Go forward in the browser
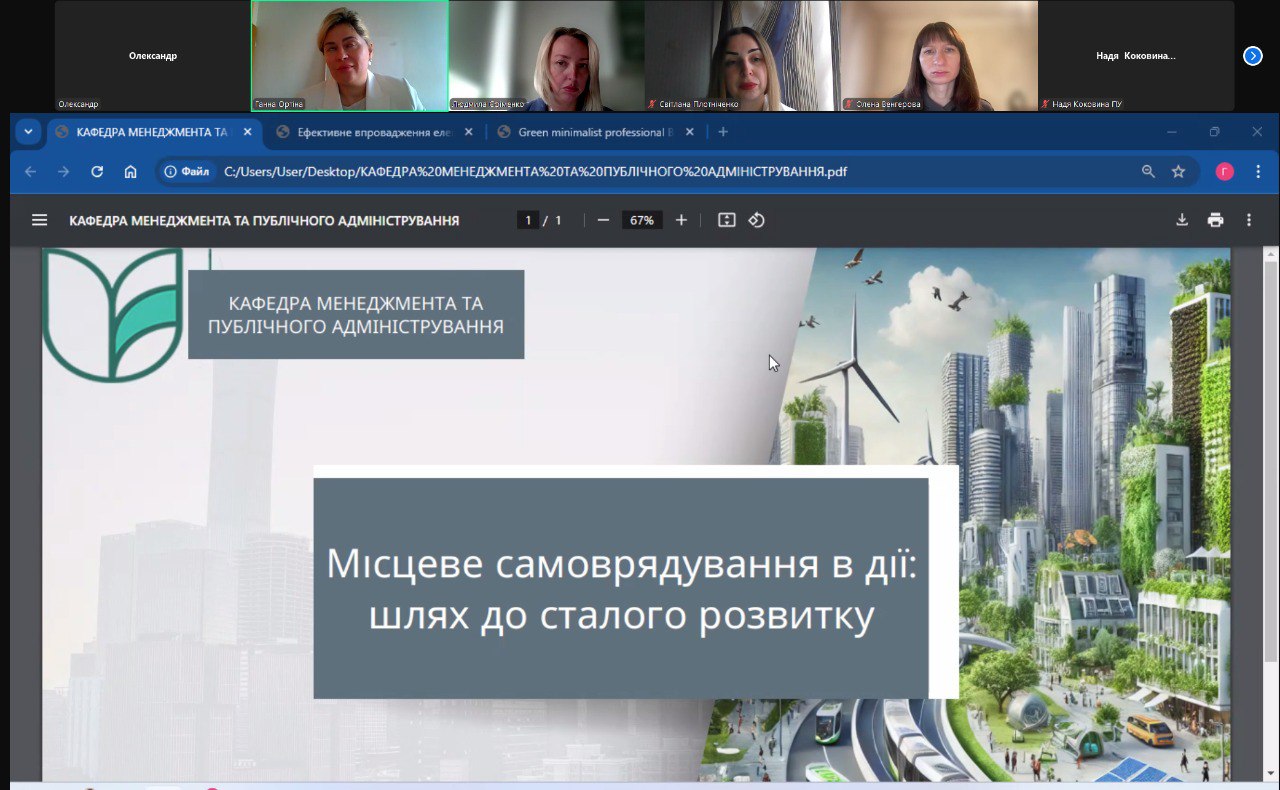The width and height of the screenshot is (1280, 790). (x=63, y=172)
